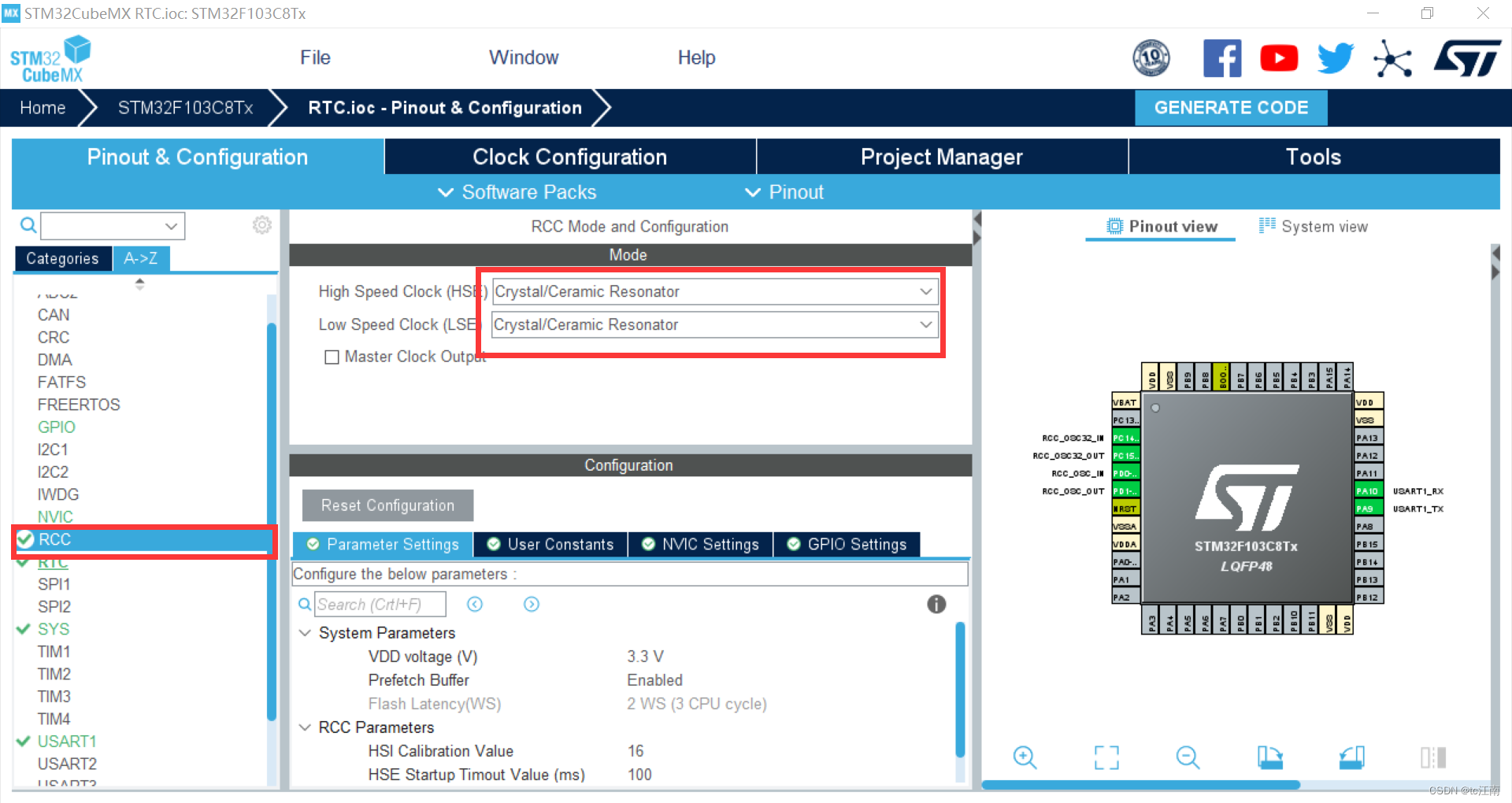1512x803 pixels.
Task: Expand the Pinout dropdown menu
Action: pos(784,192)
